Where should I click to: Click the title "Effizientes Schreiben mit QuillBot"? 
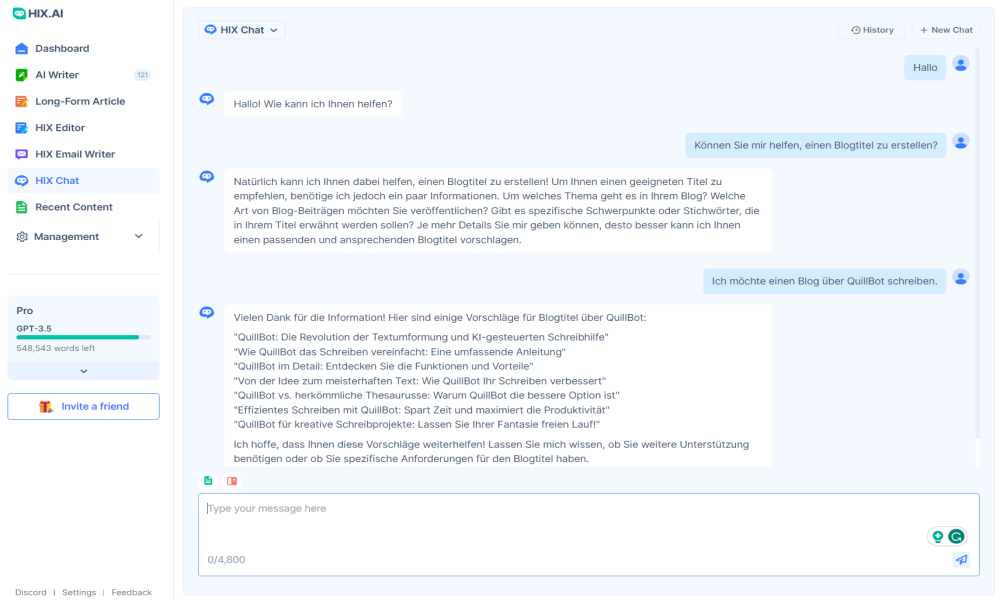[x=422, y=410]
